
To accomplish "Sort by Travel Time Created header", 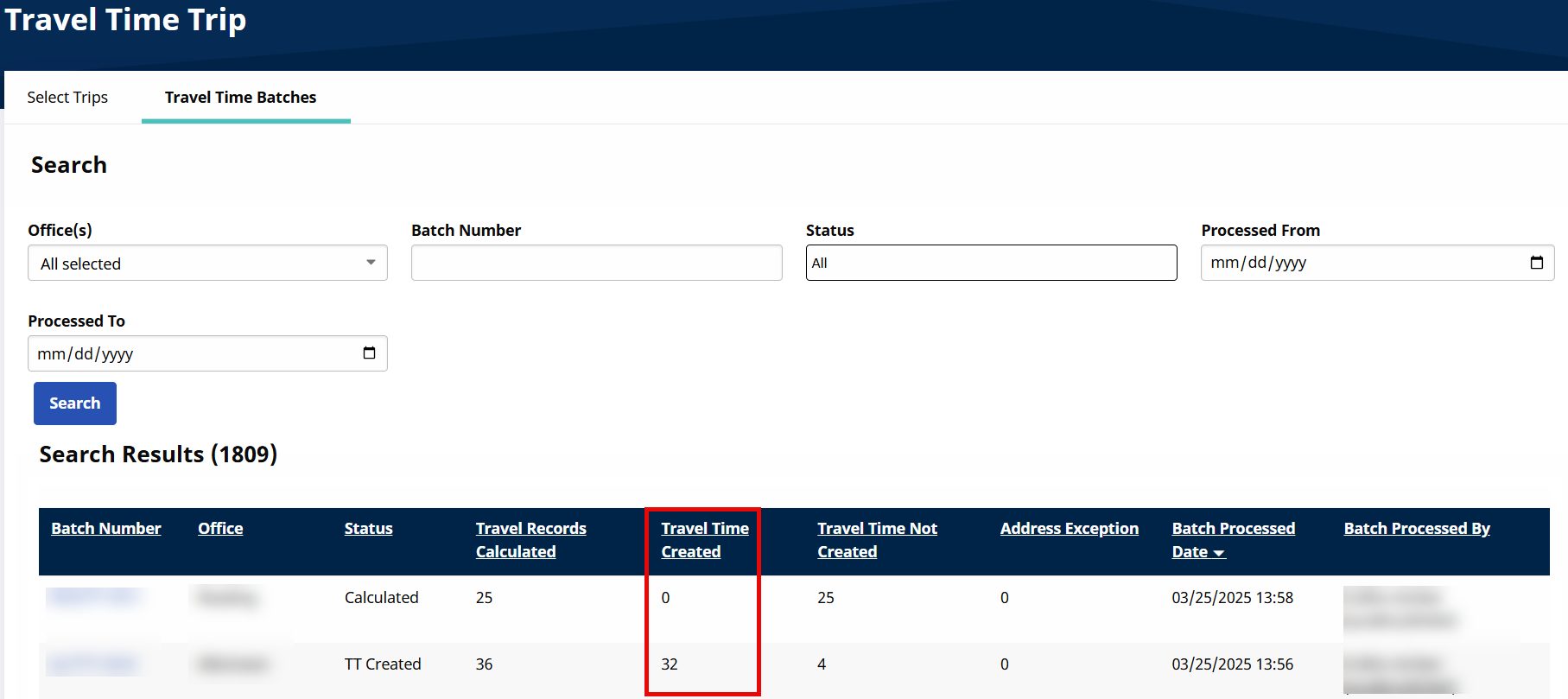I will 704,540.
